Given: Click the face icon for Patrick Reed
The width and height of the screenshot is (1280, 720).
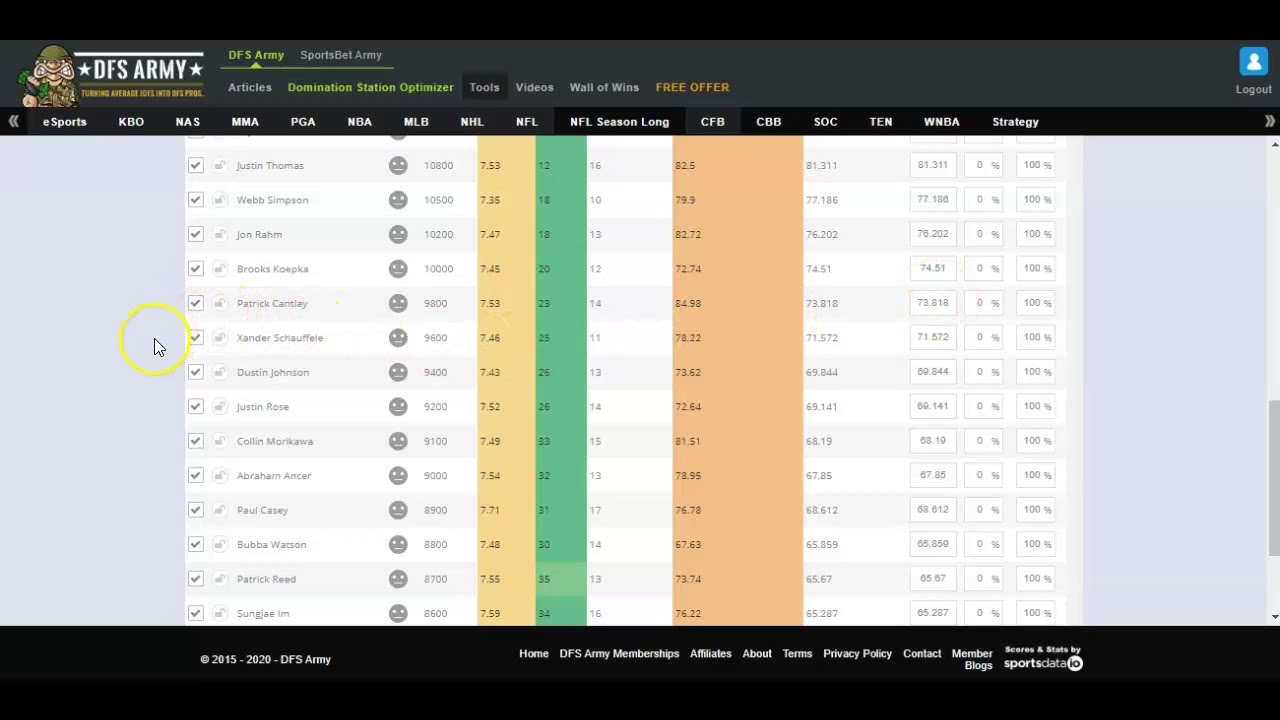Looking at the screenshot, I should point(398,579).
